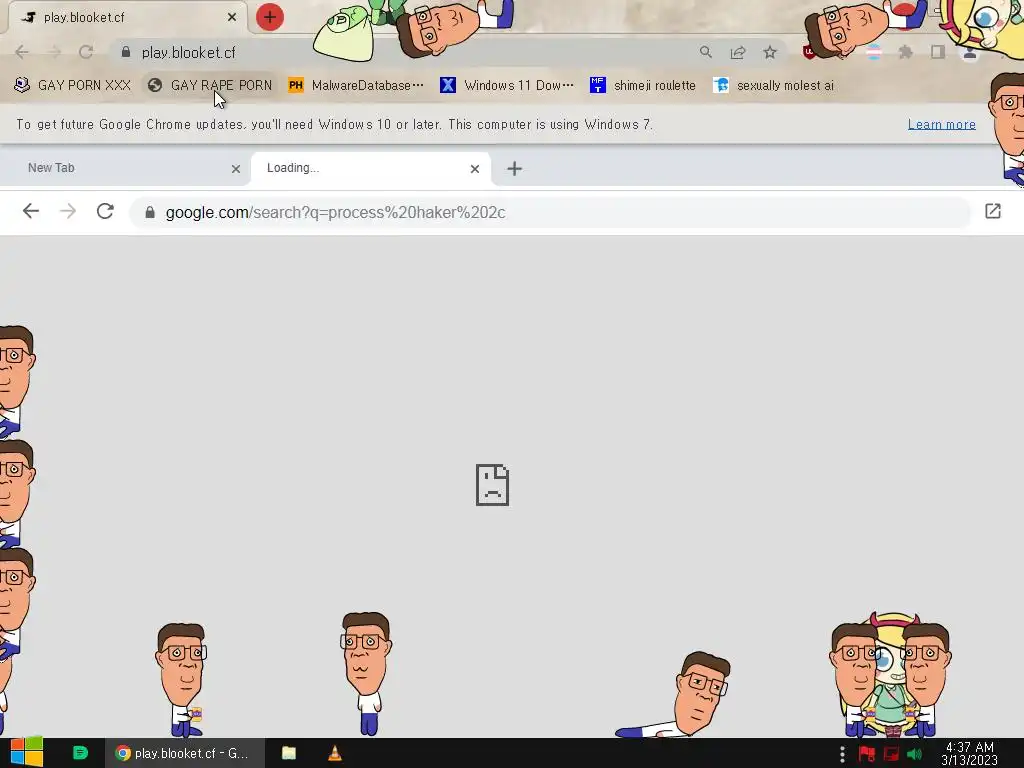Toggle the Chrome side panel icon

(937, 52)
